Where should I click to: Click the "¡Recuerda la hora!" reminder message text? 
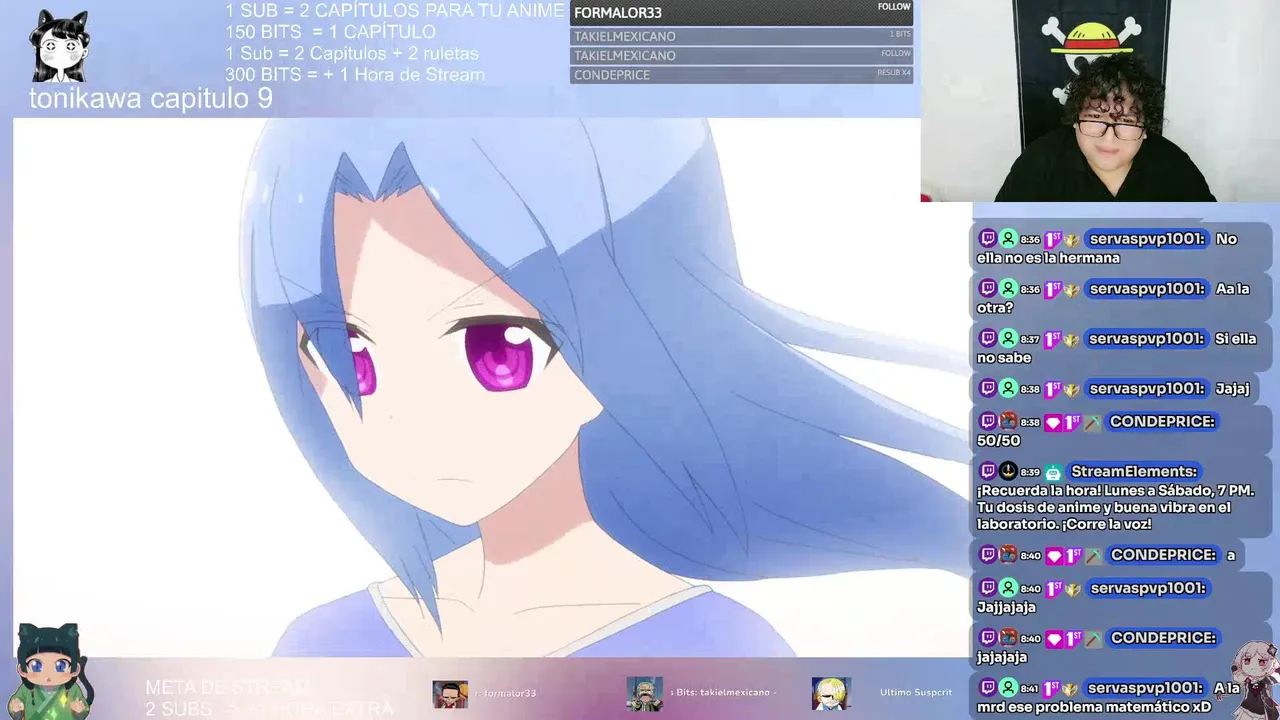point(1115,507)
